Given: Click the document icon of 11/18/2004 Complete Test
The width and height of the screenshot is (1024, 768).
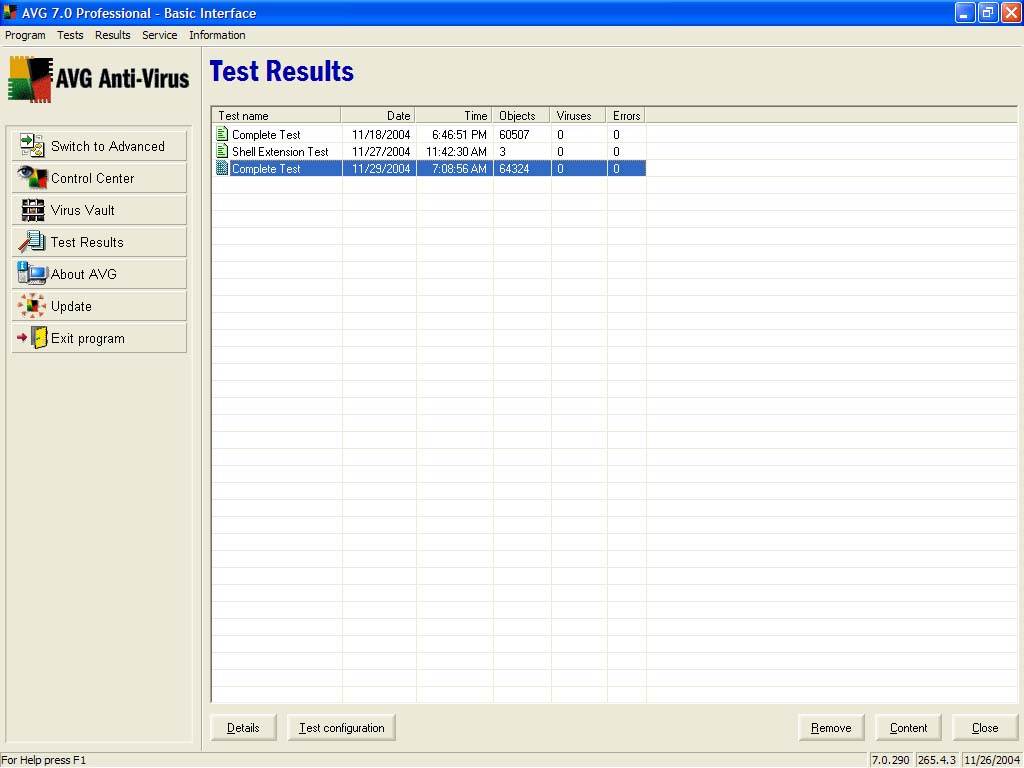Looking at the screenshot, I should [x=222, y=134].
